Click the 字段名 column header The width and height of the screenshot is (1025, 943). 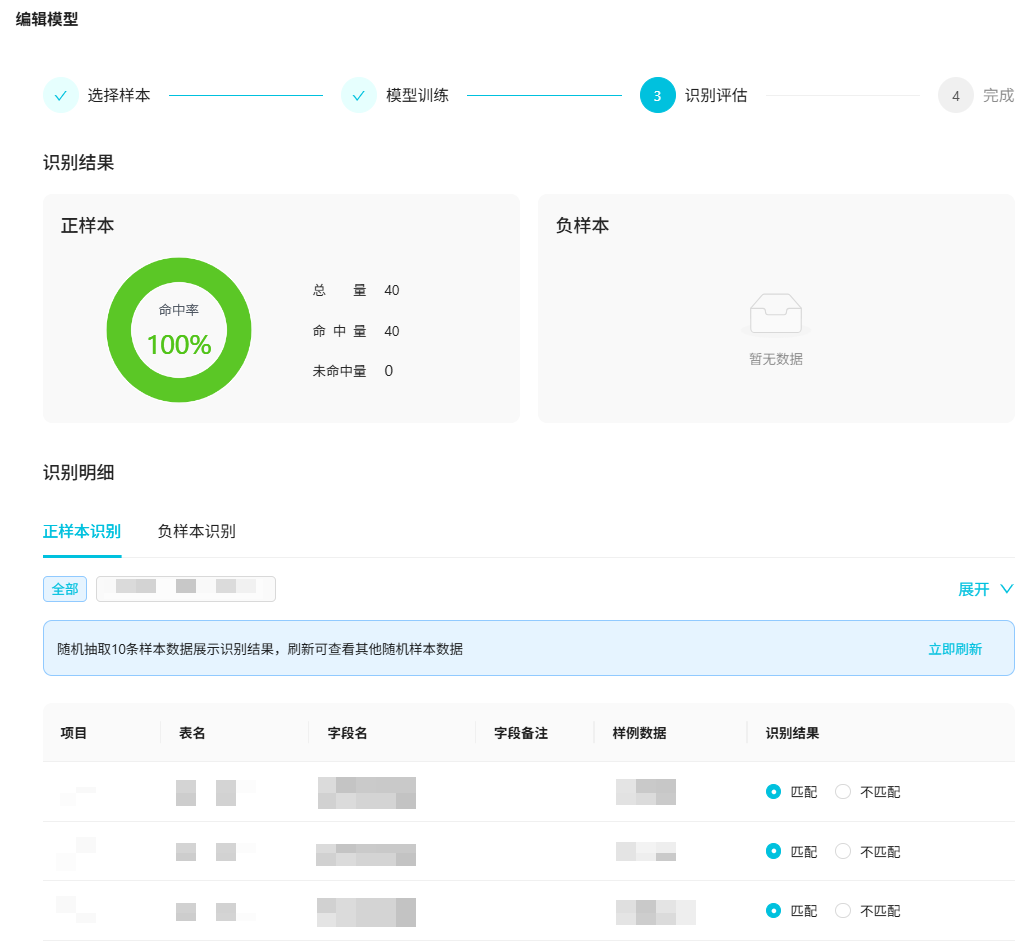(347, 733)
